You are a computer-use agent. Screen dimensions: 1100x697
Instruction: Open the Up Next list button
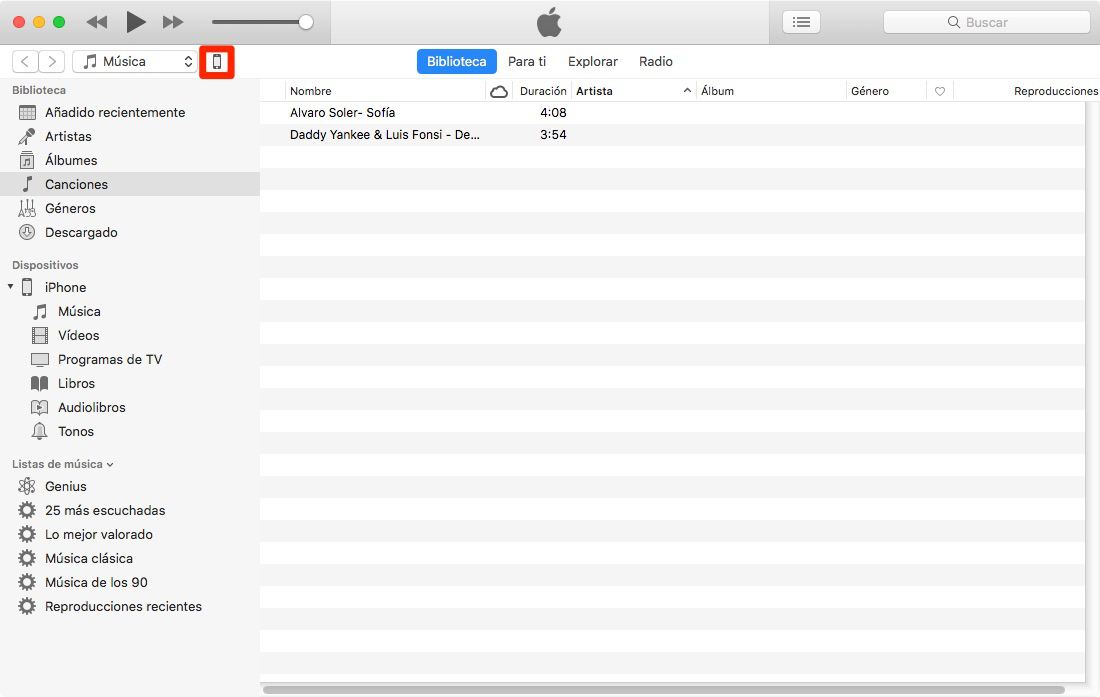[801, 22]
